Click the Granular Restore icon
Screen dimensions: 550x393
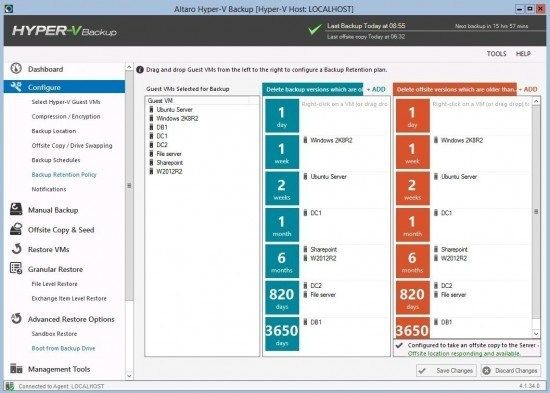click(x=16, y=268)
